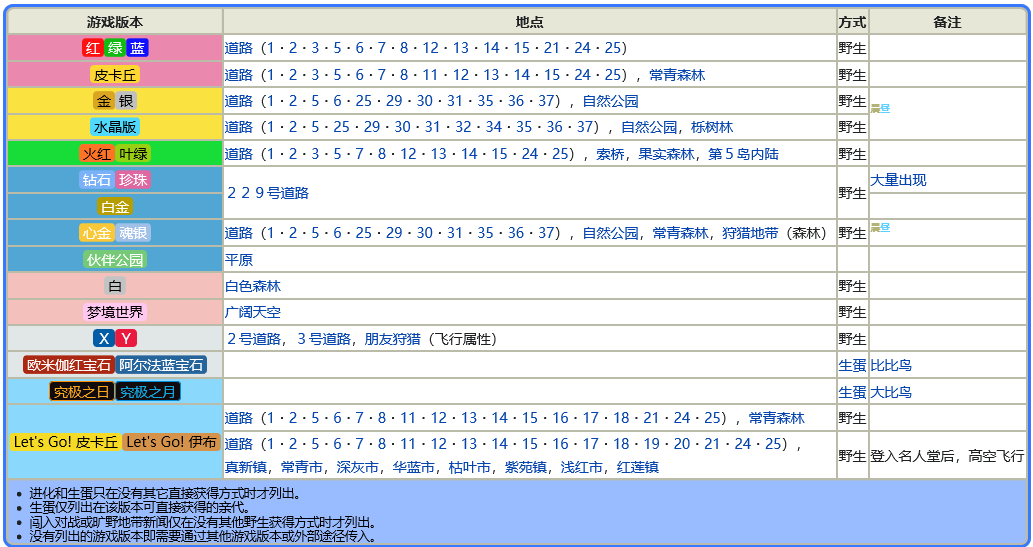
Task: Click the time-of-day icon in 金银 row
Action: (x=880, y=109)
